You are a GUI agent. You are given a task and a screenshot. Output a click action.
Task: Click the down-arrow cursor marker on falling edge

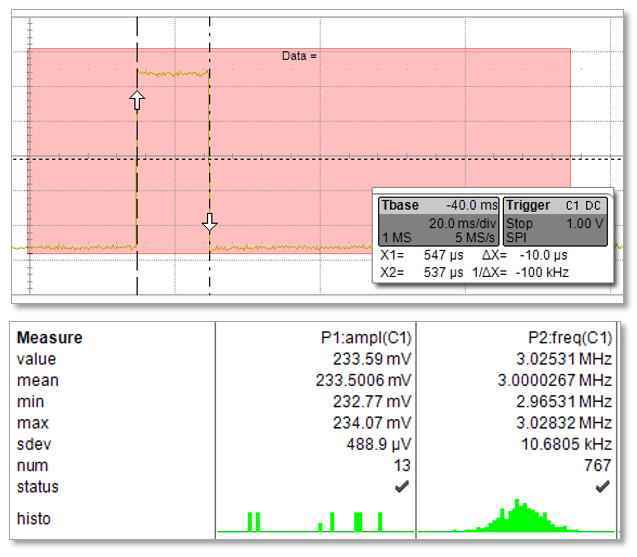click(x=210, y=222)
